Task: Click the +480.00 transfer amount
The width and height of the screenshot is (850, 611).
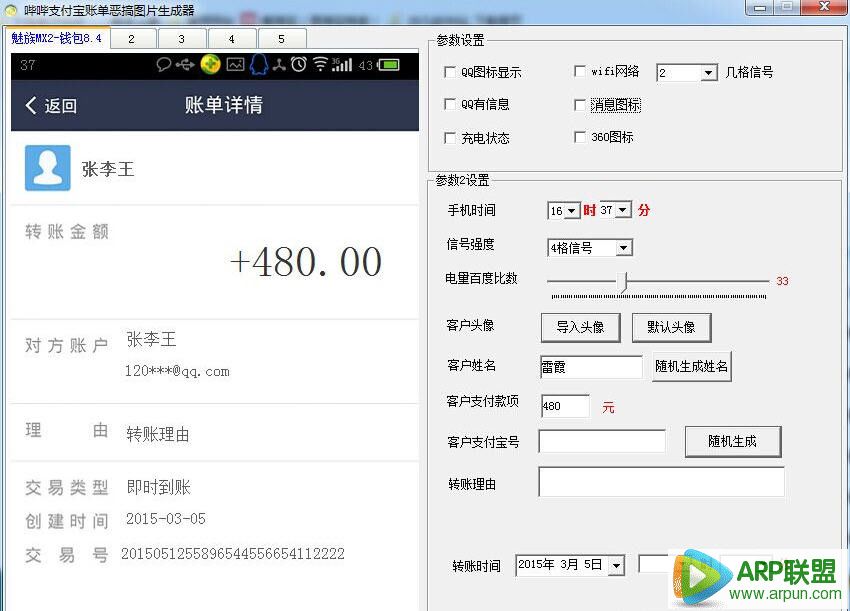Action: pyautogui.click(x=306, y=262)
